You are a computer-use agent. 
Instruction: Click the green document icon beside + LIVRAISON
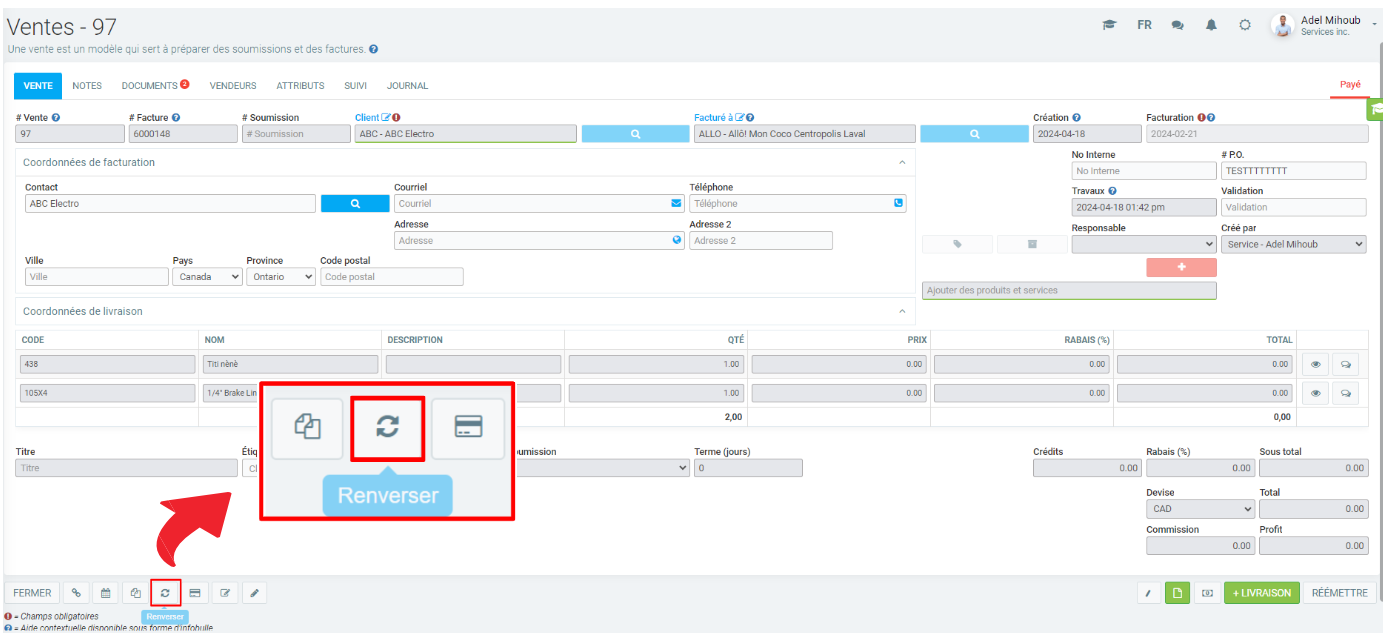point(1178,593)
